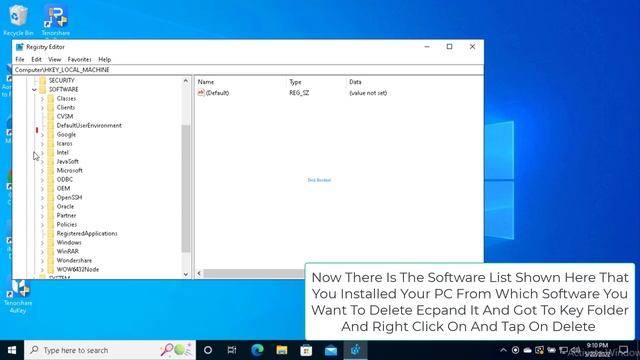Screen dimensions: 640x360
Task: Expand the Wondershare key
Action: [x=42, y=260]
